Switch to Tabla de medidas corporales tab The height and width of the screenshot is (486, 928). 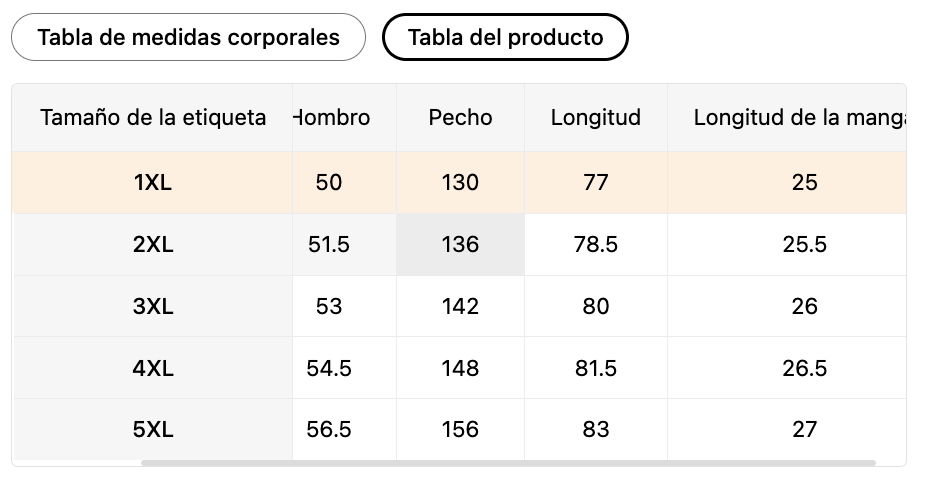(x=188, y=37)
